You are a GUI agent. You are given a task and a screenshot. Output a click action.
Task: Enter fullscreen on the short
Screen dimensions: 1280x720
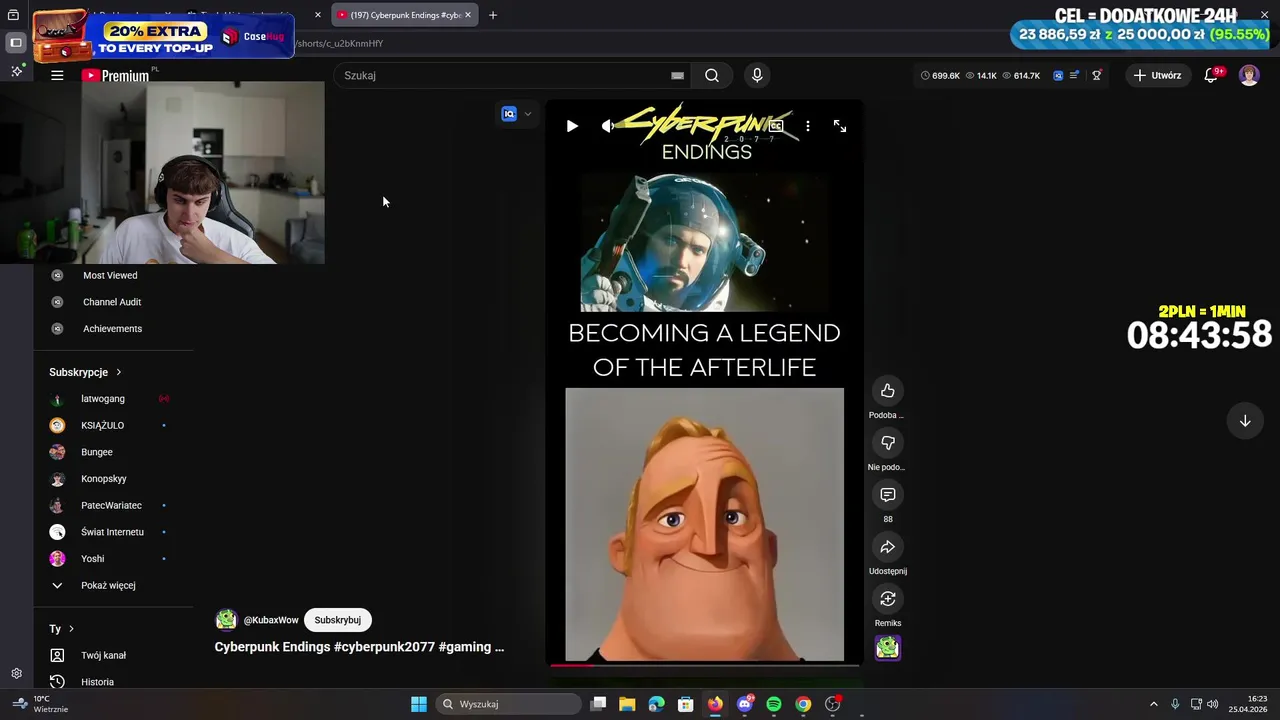(840, 126)
